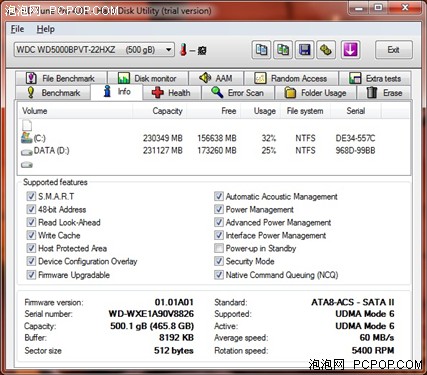The width and height of the screenshot is (427, 375).
Task: Select serial DE34-557C cell
Action: [x=355, y=138]
